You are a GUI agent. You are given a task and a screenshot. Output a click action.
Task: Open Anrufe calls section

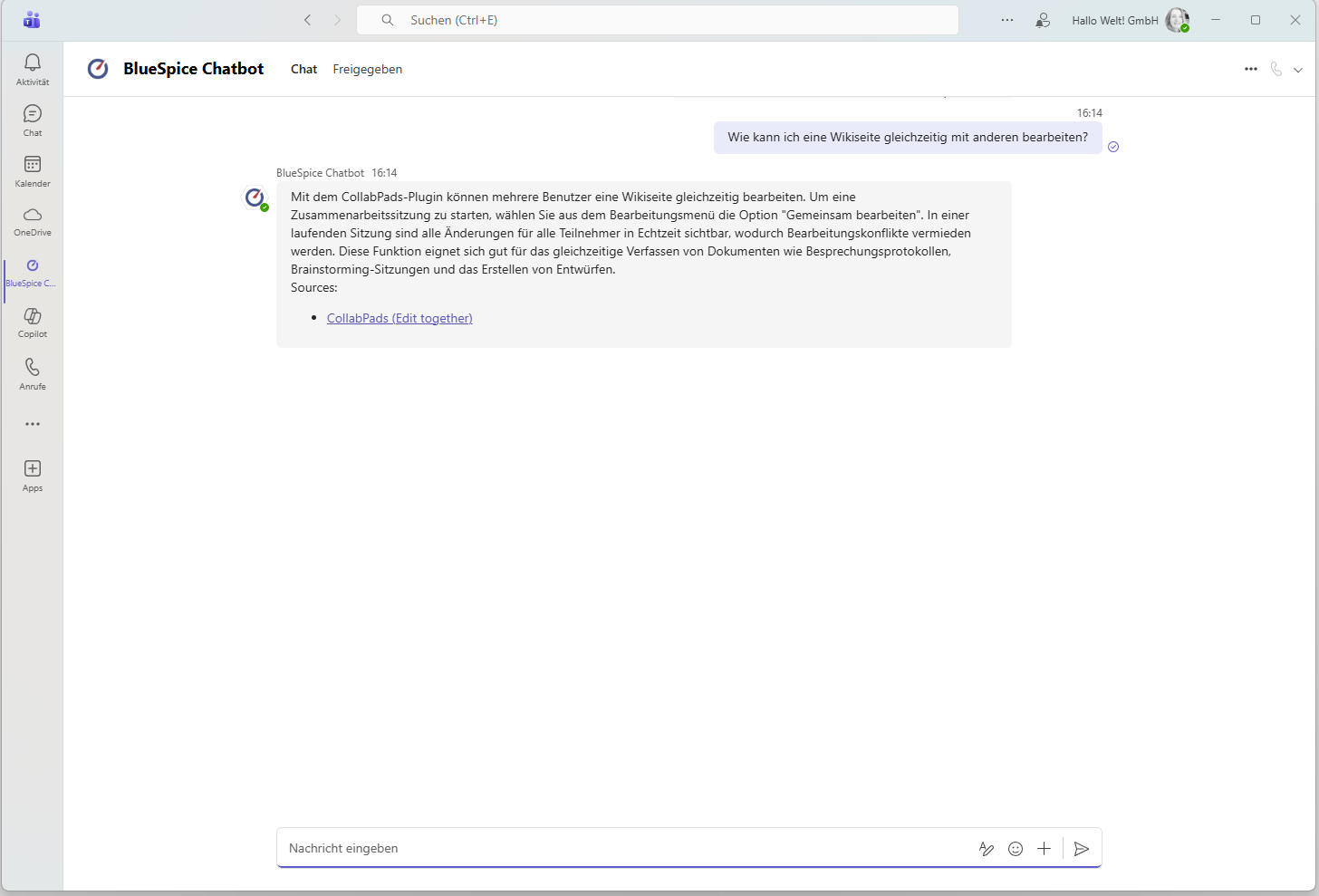pos(33,372)
